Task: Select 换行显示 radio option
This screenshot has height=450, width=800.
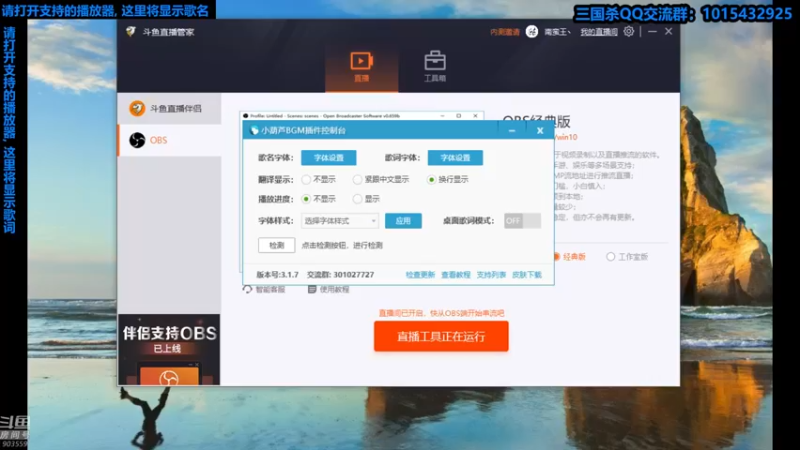Action: coord(432,180)
